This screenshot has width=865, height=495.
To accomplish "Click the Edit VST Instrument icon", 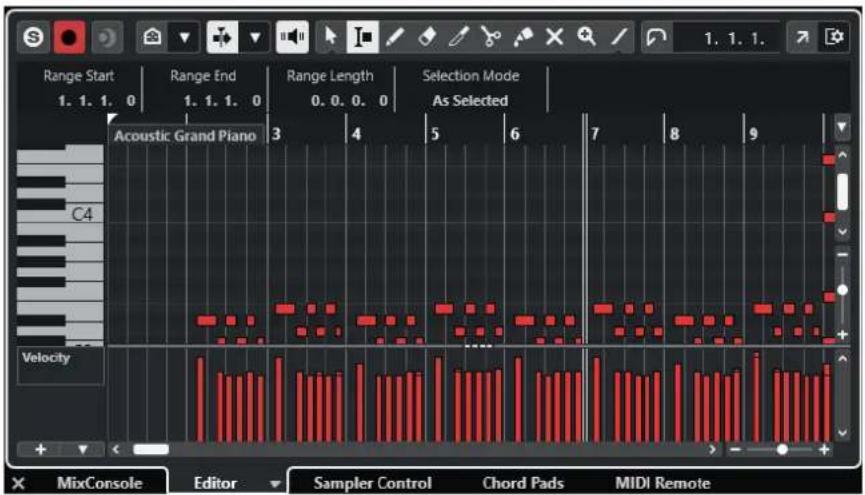I will click(152, 38).
